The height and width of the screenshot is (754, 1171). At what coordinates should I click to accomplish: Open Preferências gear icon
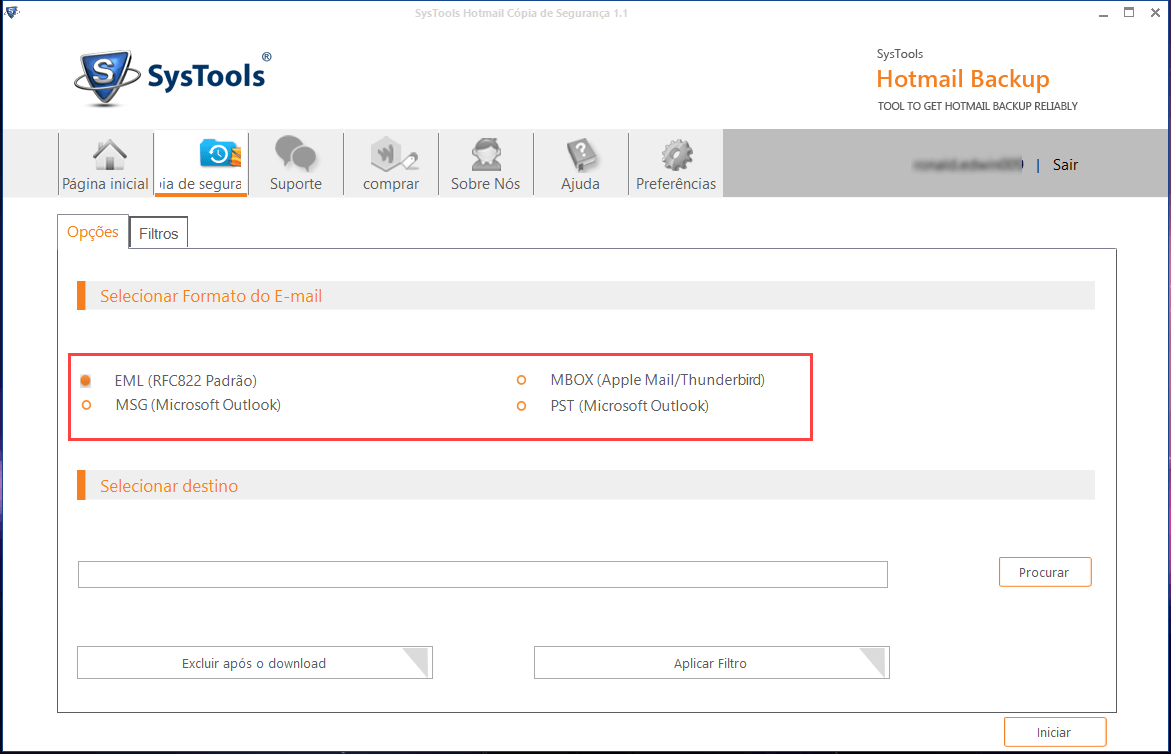click(677, 155)
